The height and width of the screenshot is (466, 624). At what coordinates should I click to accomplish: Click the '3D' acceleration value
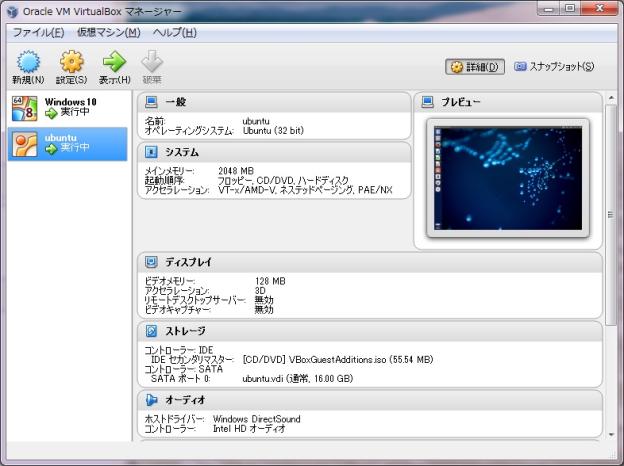(260, 291)
